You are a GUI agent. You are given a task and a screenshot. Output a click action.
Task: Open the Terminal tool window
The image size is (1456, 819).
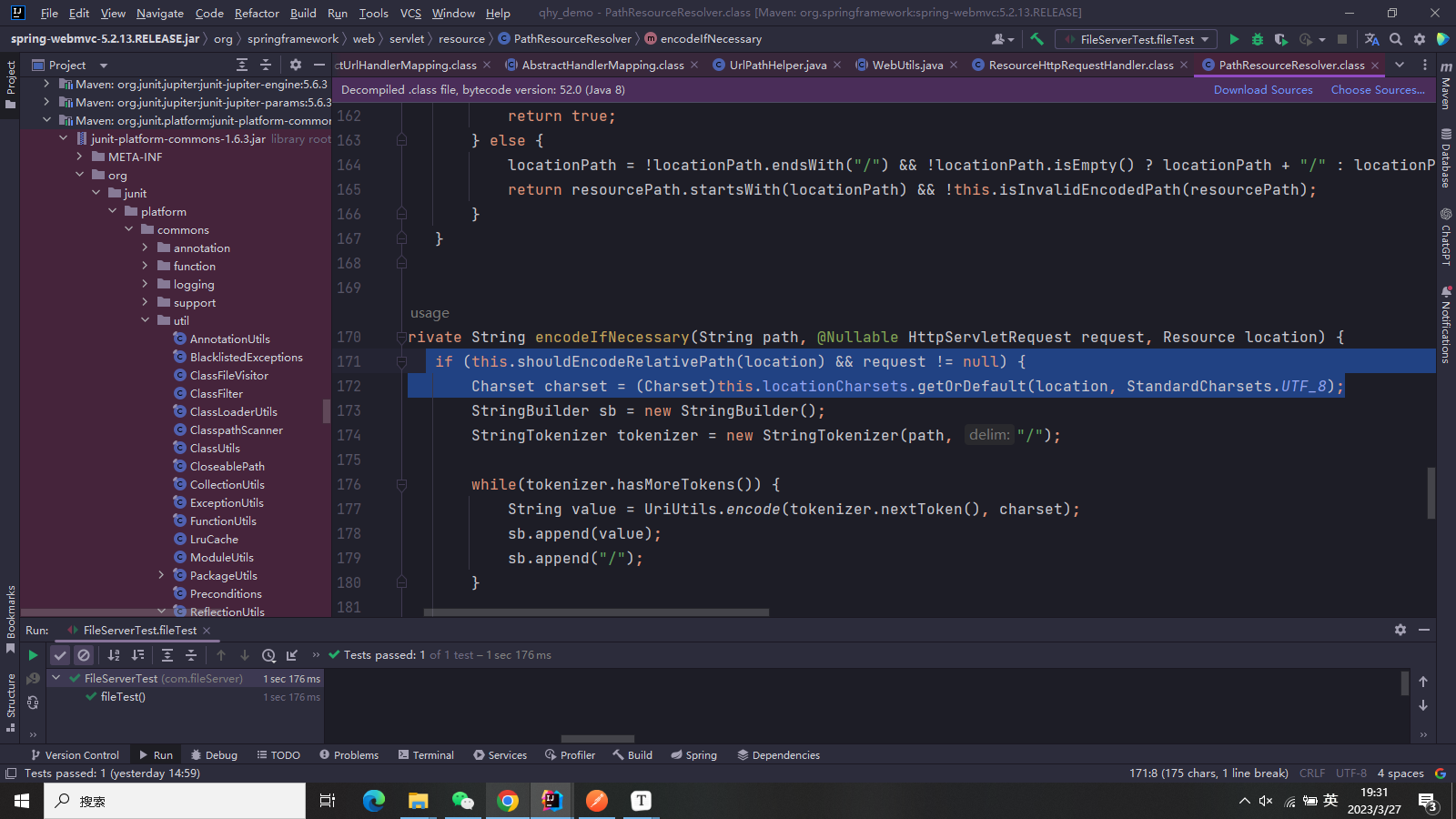click(x=426, y=755)
